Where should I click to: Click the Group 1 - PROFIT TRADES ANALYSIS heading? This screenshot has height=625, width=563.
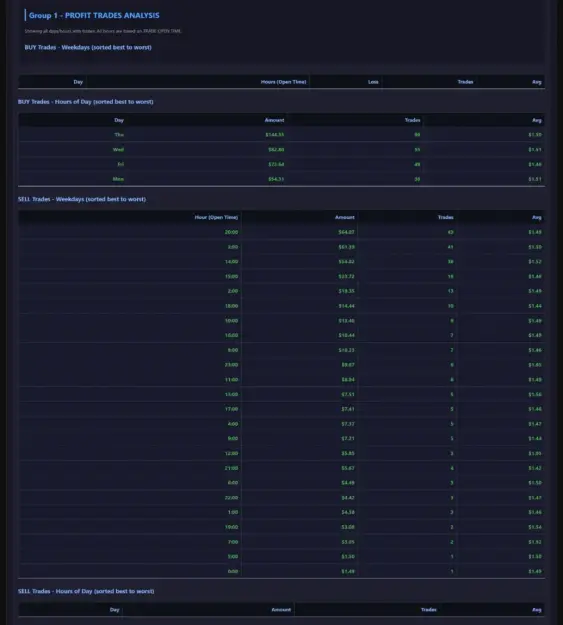point(94,16)
